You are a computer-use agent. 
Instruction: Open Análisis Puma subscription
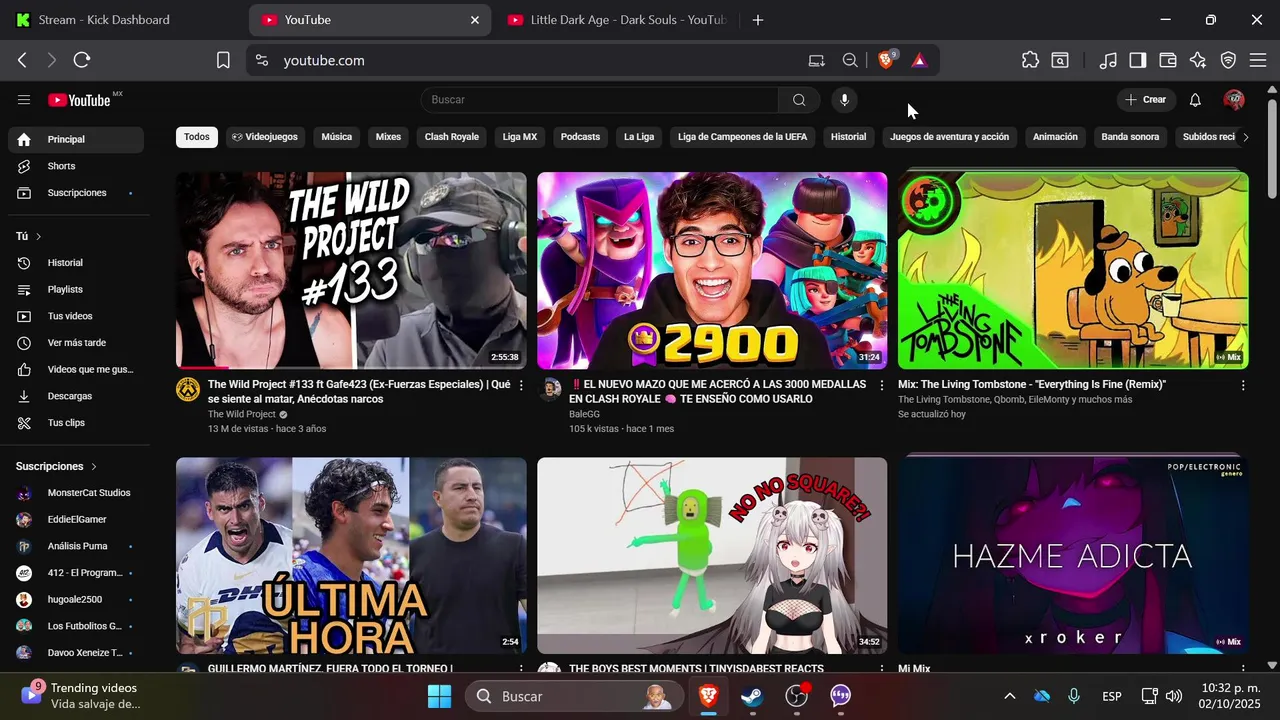click(x=76, y=547)
